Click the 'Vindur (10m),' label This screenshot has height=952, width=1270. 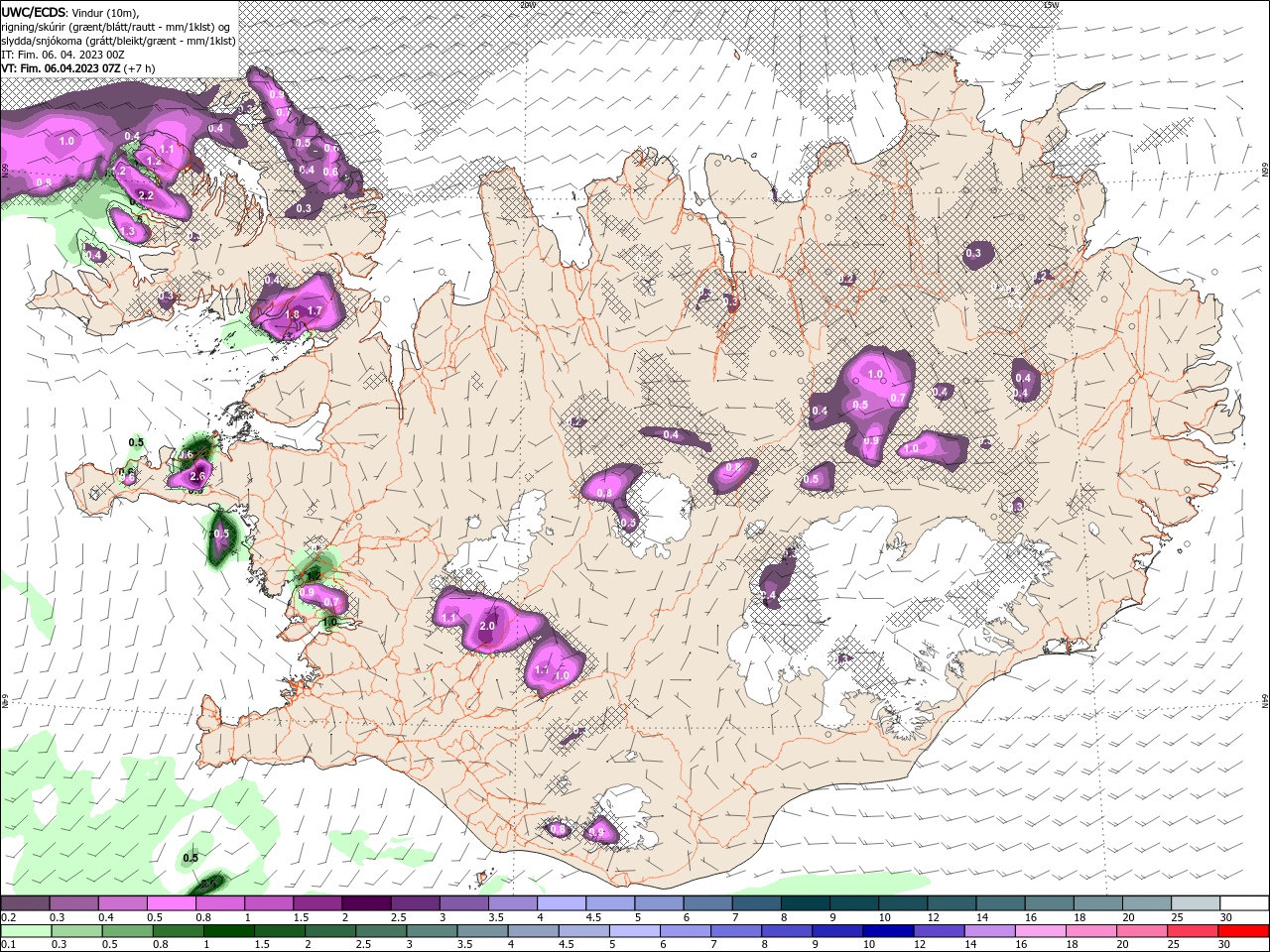(x=107, y=12)
